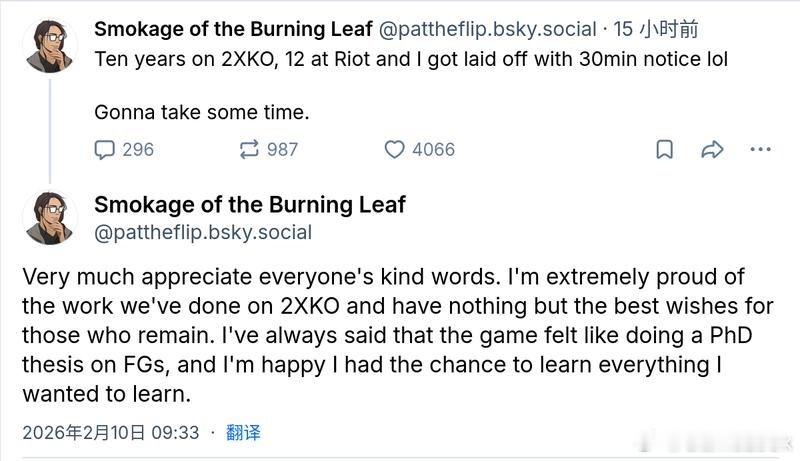This screenshot has height=461, width=800.
Task: Click the handle under the lower display name
Action: pos(203,233)
